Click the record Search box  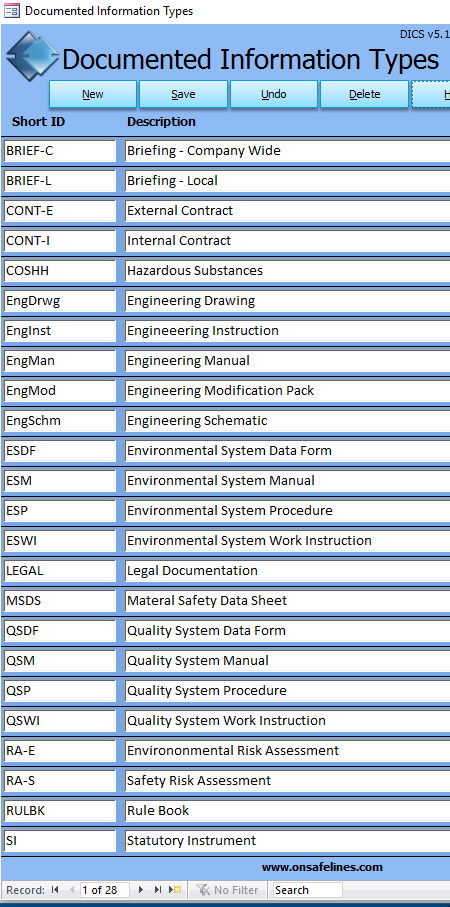(308, 890)
